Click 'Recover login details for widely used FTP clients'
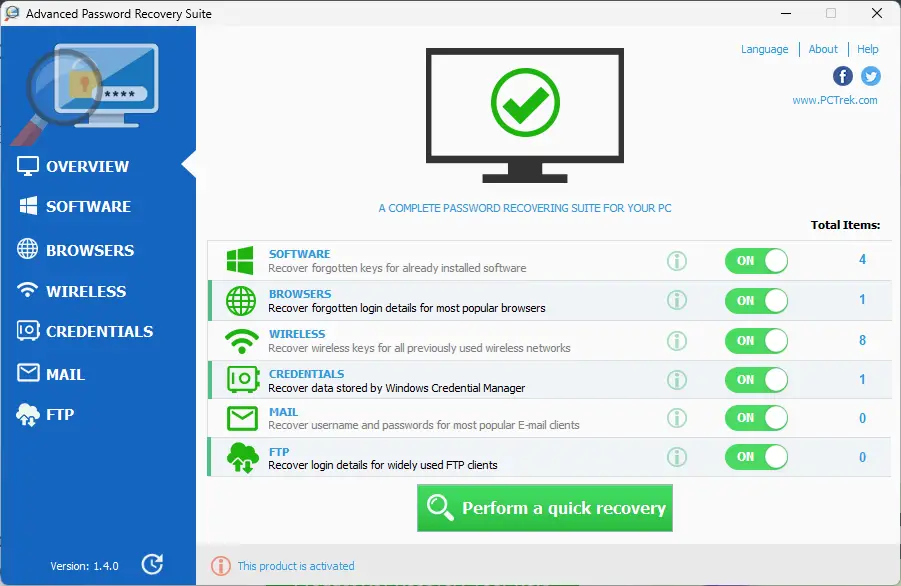 tap(383, 465)
